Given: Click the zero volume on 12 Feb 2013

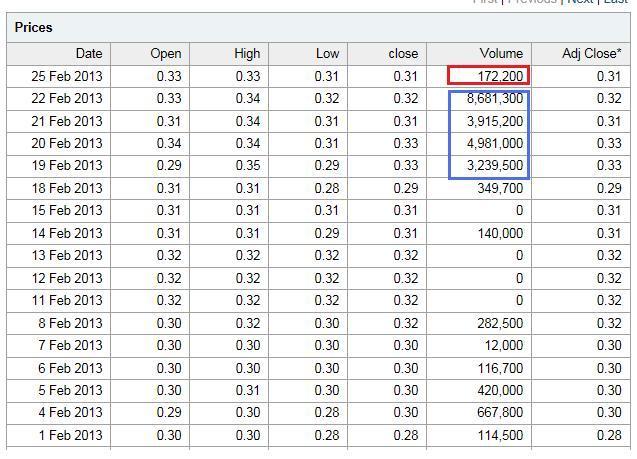Looking at the screenshot, I should [x=519, y=279].
